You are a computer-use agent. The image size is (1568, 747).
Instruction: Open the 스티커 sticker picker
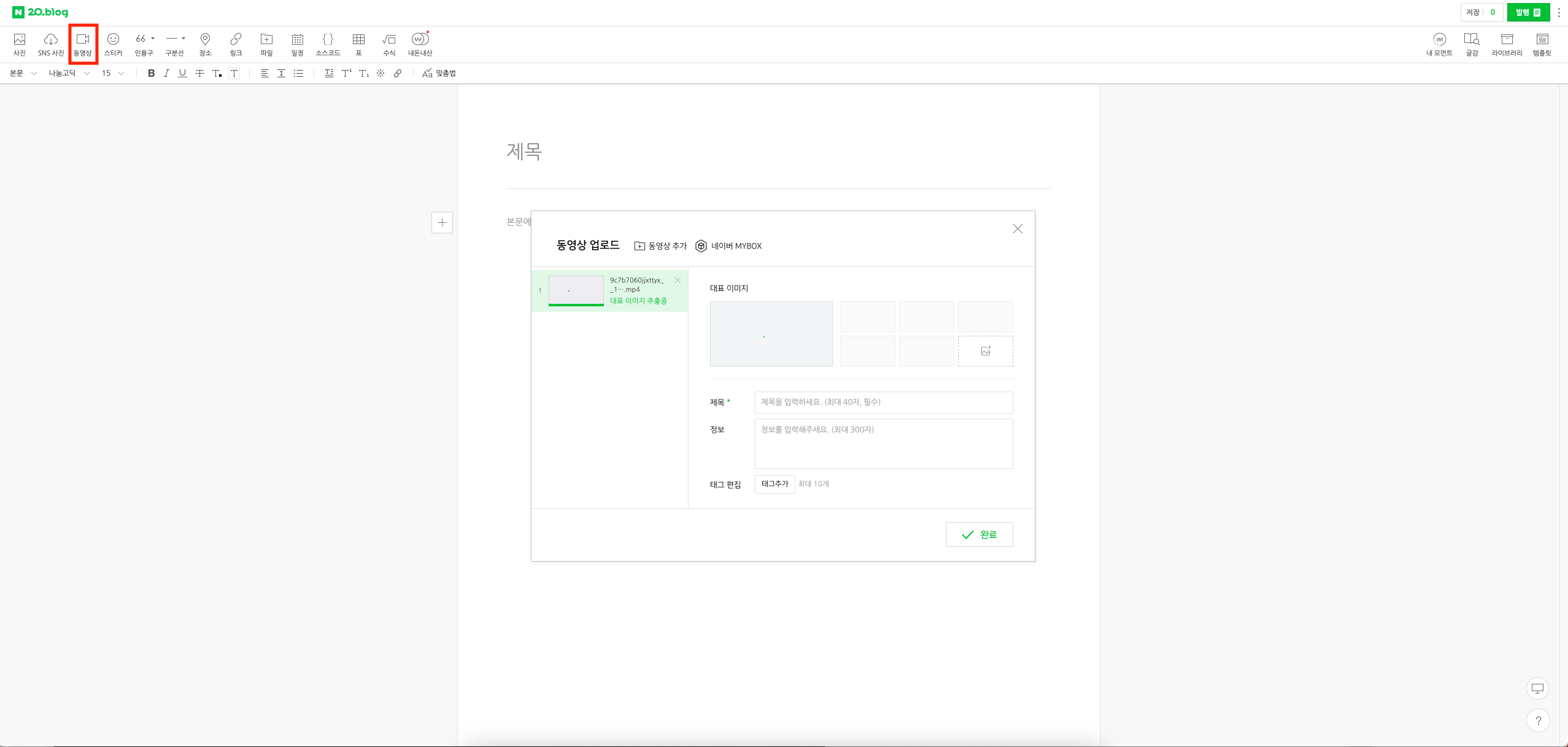click(113, 44)
